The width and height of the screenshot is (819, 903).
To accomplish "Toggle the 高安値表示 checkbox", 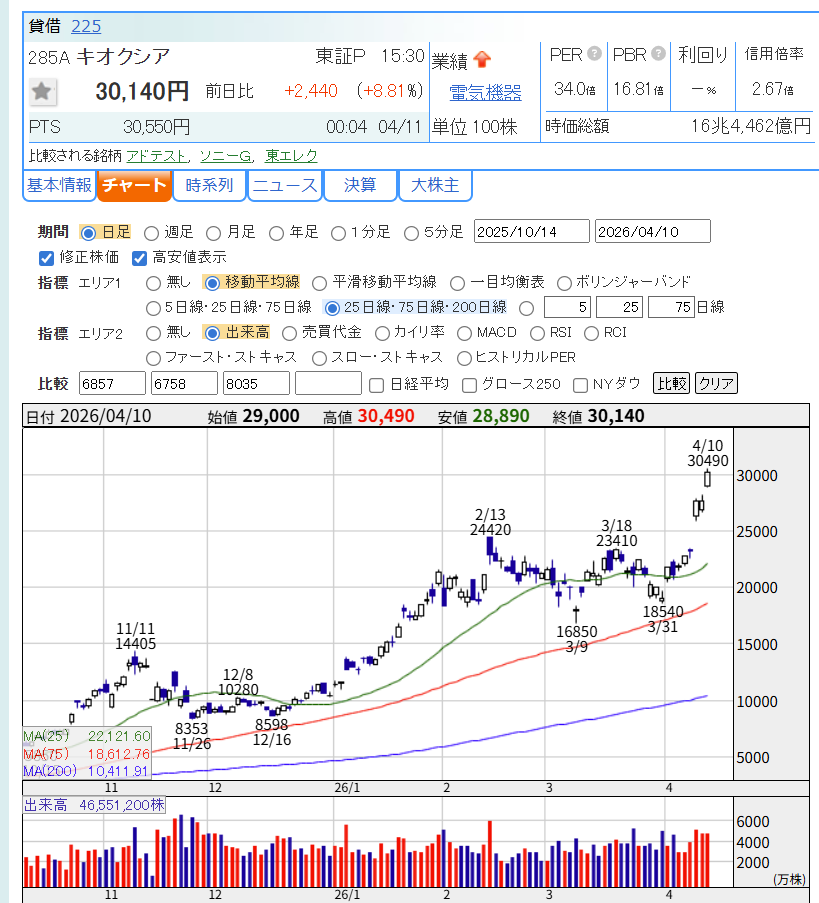I will pos(139,259).
